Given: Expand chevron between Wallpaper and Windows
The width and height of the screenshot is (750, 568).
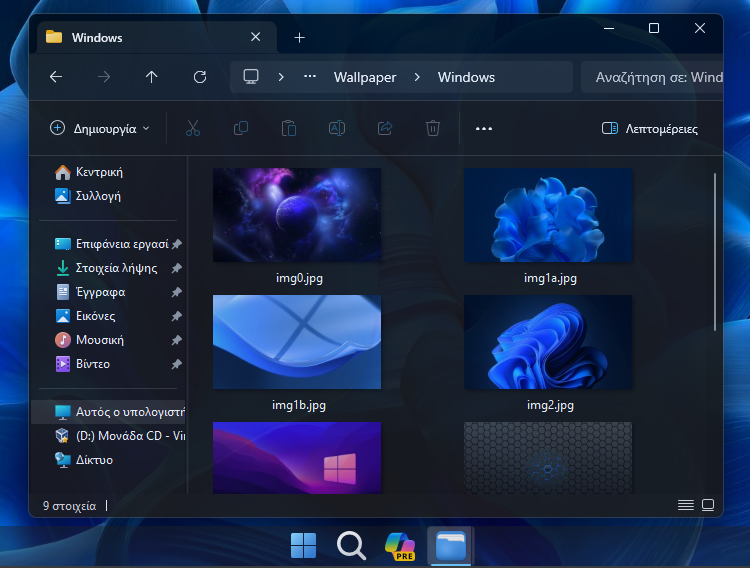Looking at the screenshot, I should click(x=417, y=77).
